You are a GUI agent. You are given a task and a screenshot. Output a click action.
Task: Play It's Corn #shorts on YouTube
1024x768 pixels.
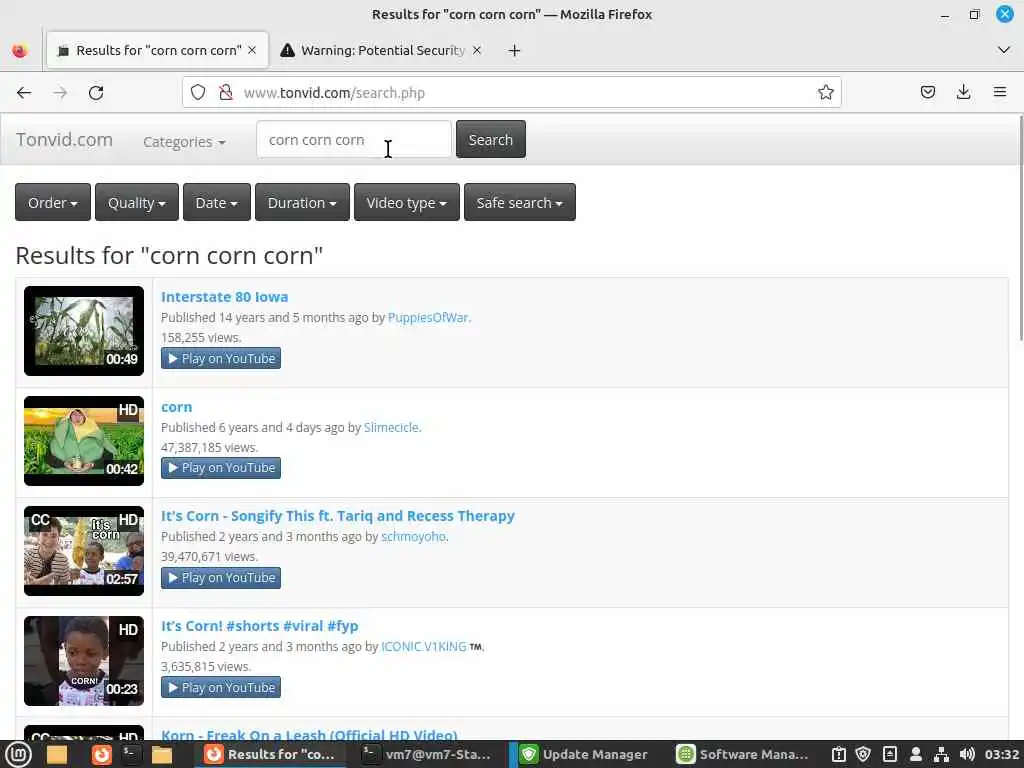click(221, 687)
